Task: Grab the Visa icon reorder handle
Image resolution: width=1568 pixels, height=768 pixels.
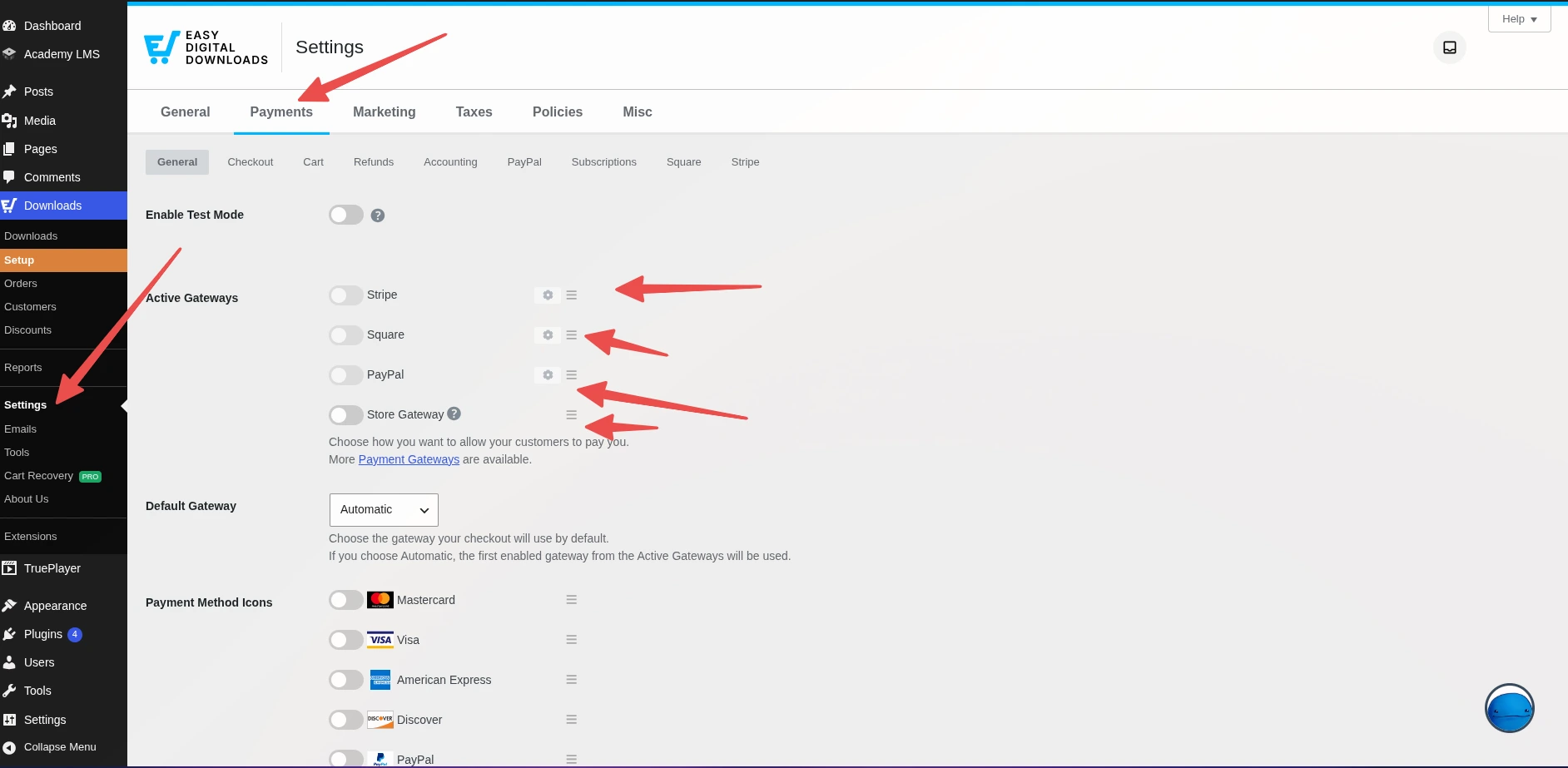Action: point(572,639)
